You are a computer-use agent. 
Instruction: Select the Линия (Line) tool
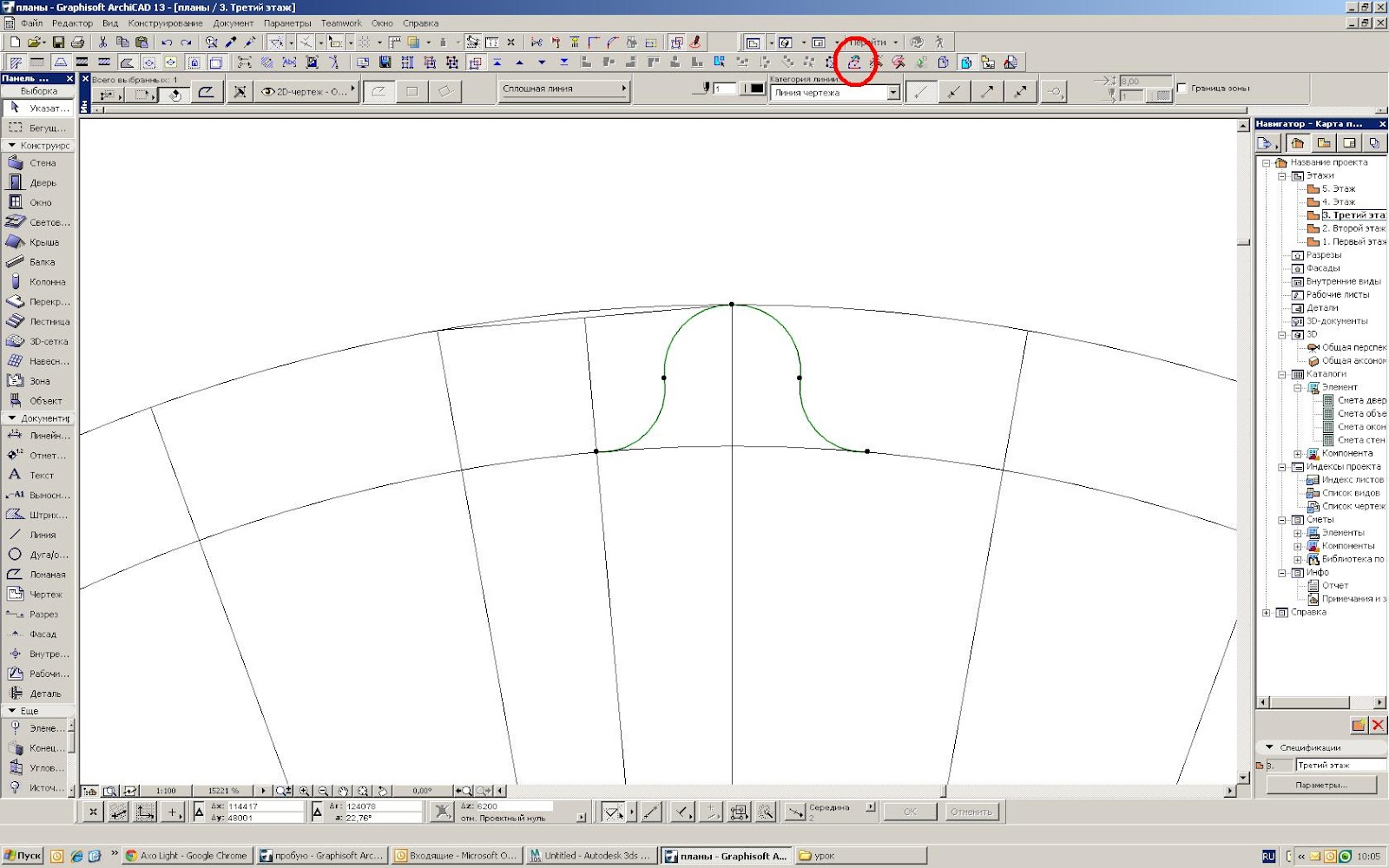(x=38, y=535)
